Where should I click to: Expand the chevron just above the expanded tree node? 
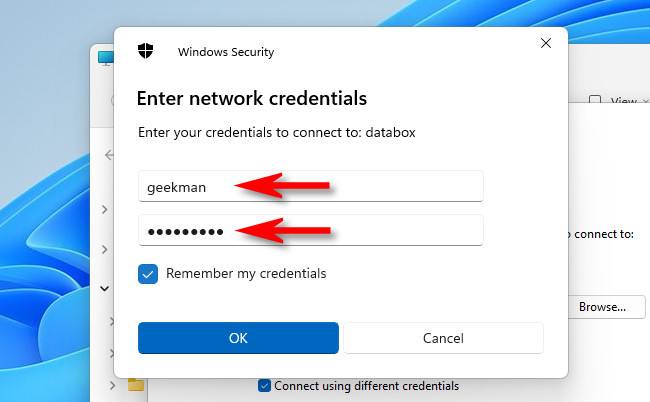point(105,249)
